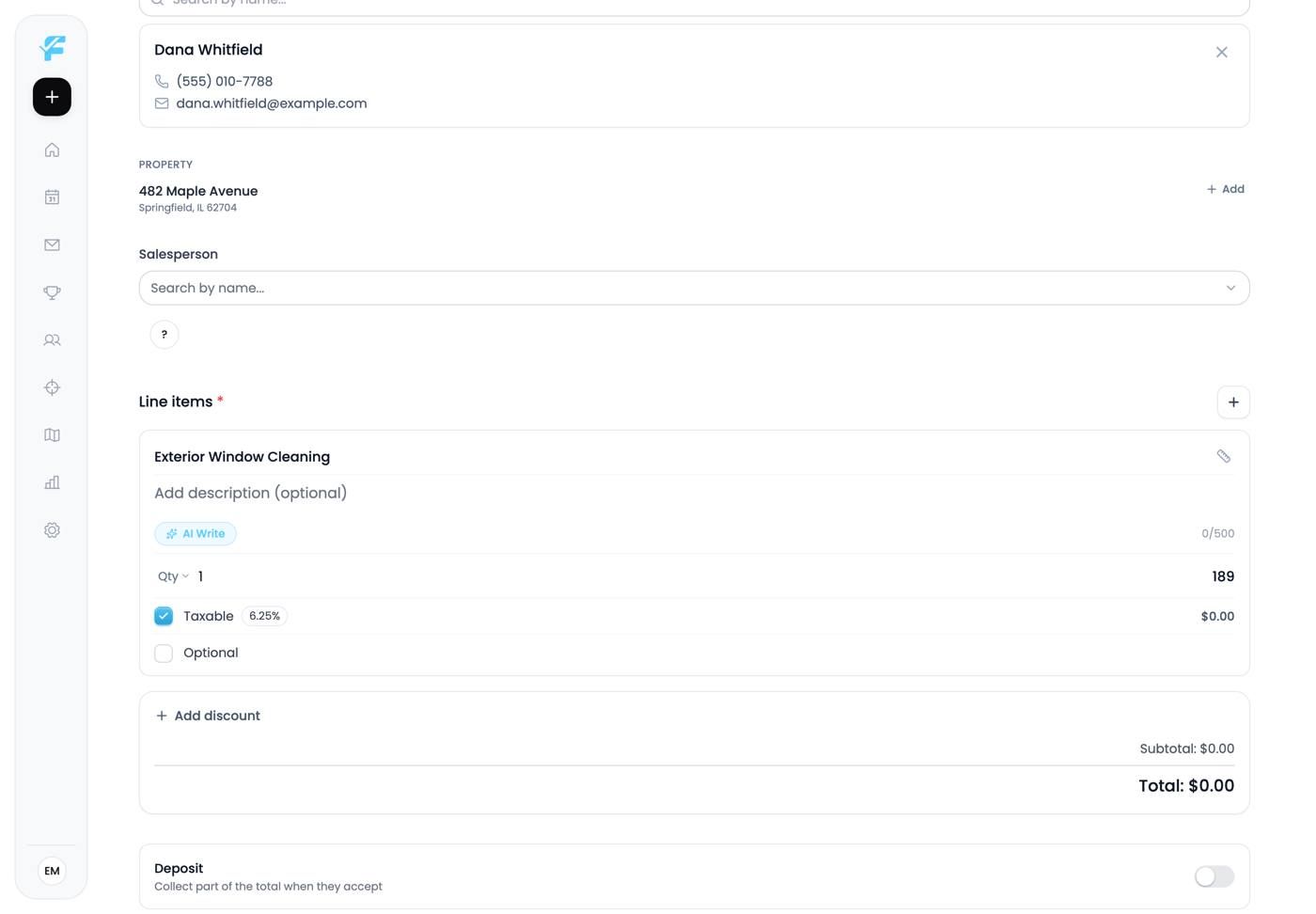Open the mail inbox sidebar icon
The height and width of the screenshot is (914, 1316).
[x=52, y=244]
